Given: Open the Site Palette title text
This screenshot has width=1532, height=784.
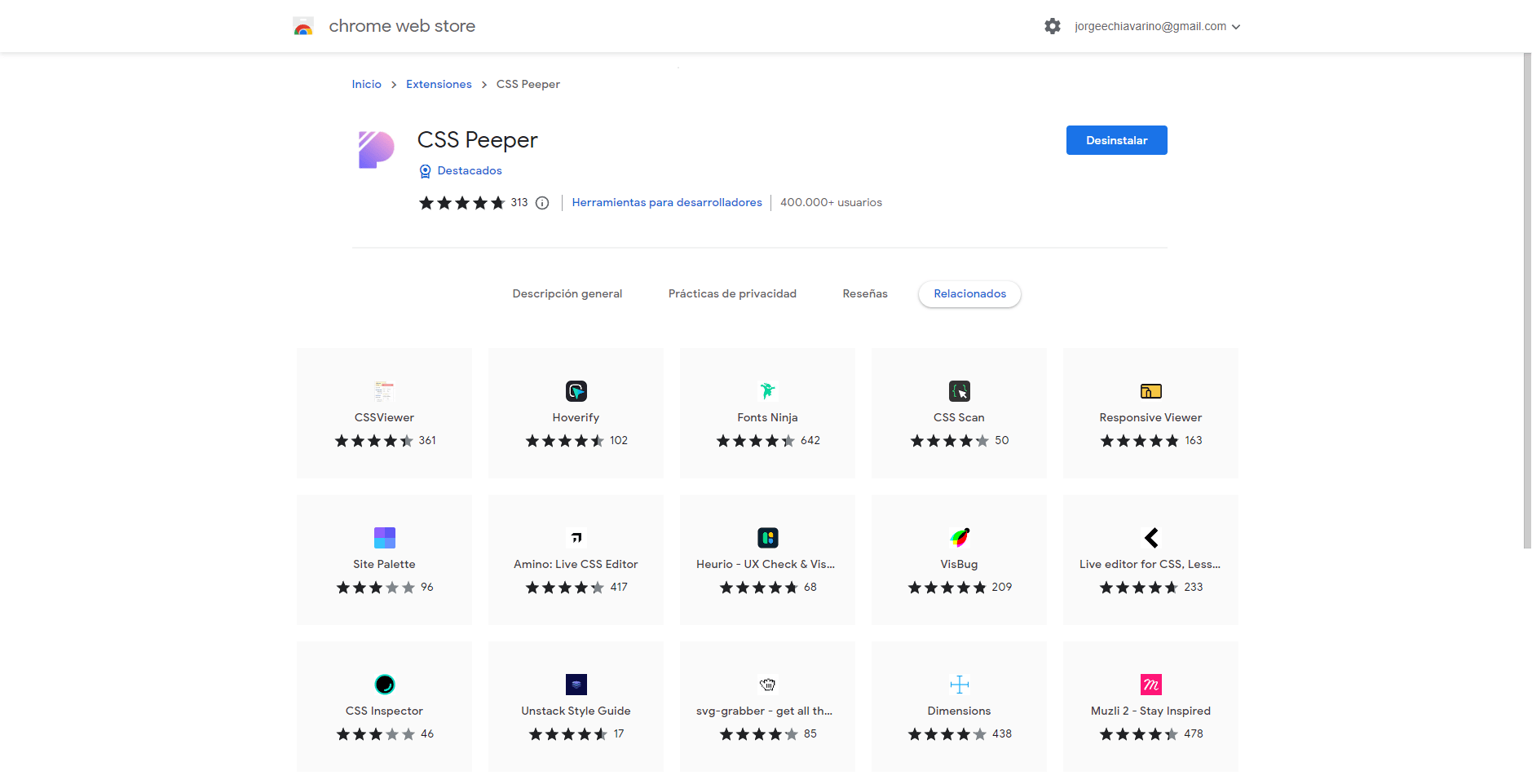Looking at the screenshot, I should click(384, 565).
